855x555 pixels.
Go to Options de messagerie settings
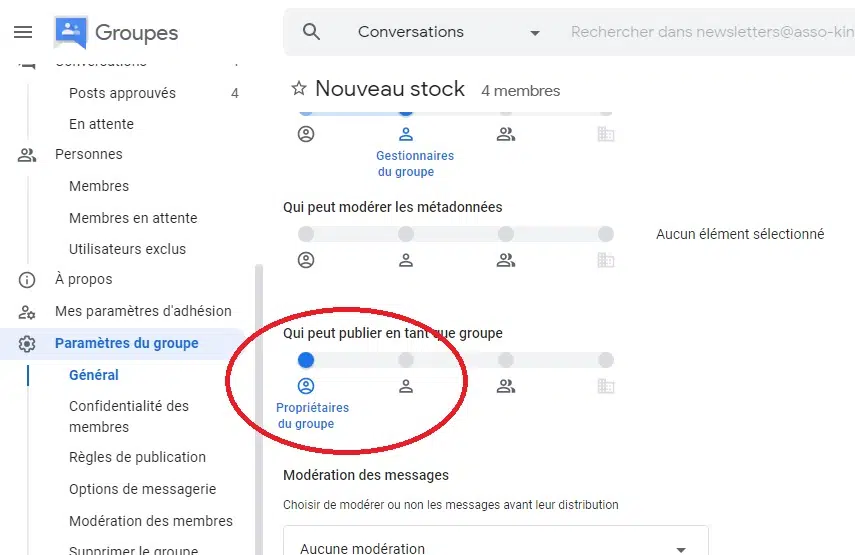click(142, 489)
